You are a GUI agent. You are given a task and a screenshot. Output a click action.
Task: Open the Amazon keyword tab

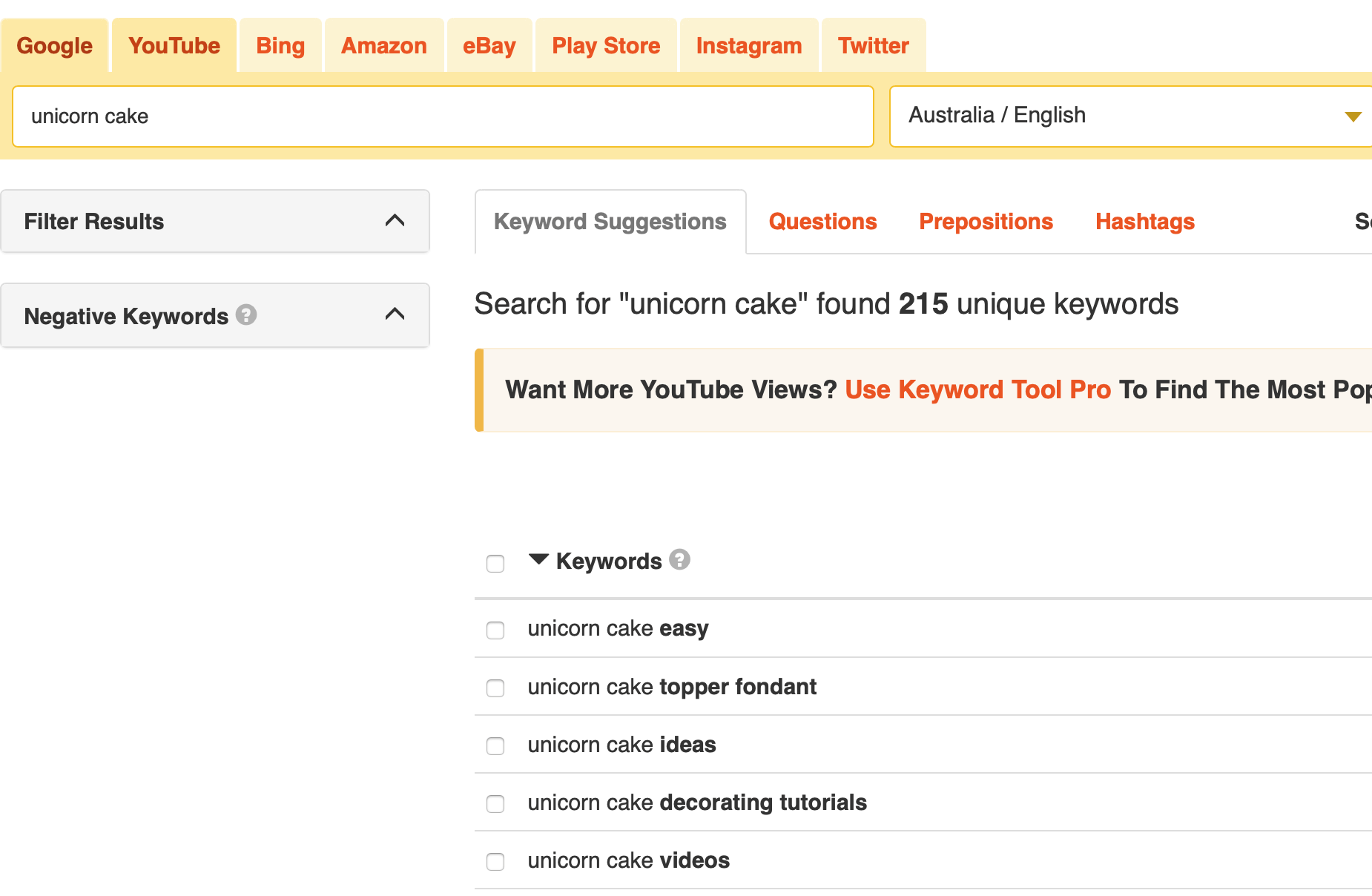(383, 45)
